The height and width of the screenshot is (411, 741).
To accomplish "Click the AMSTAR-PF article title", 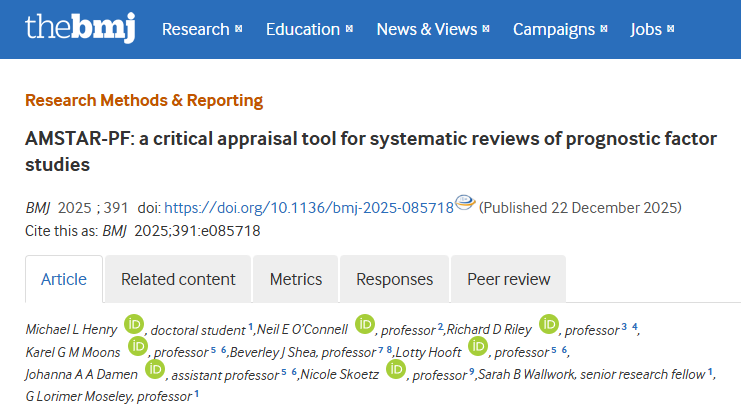I will coord(371,152).
